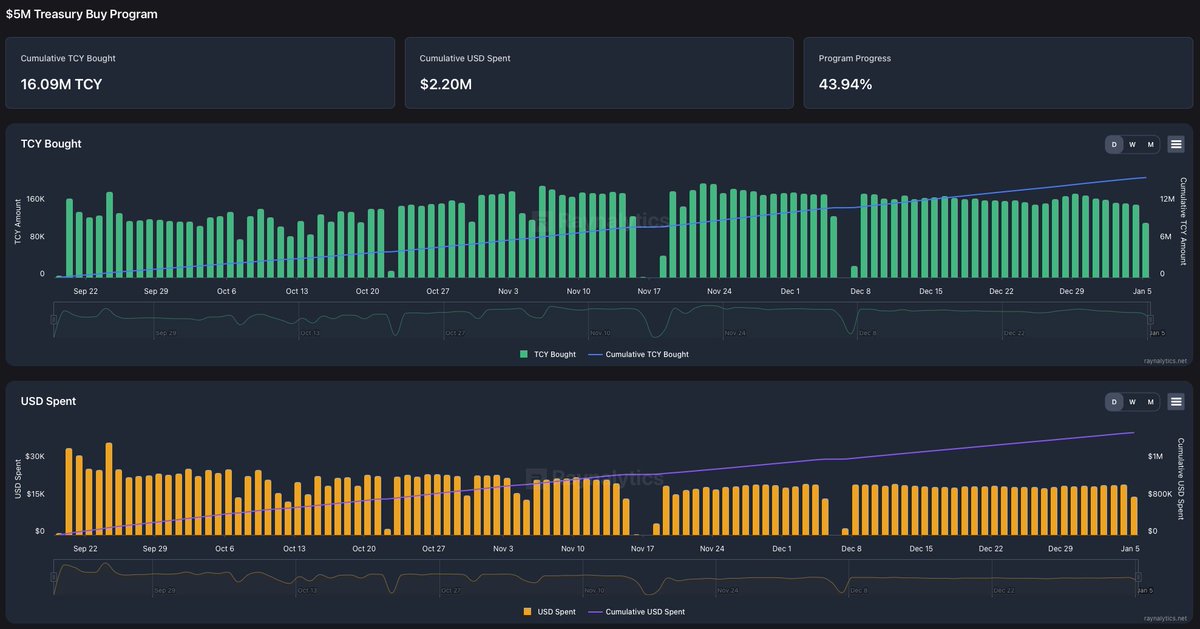Click the blue cumulative TCY line end point
Image resolution: width=1200 pixels, height=629 pixels.
(1145, 178)
